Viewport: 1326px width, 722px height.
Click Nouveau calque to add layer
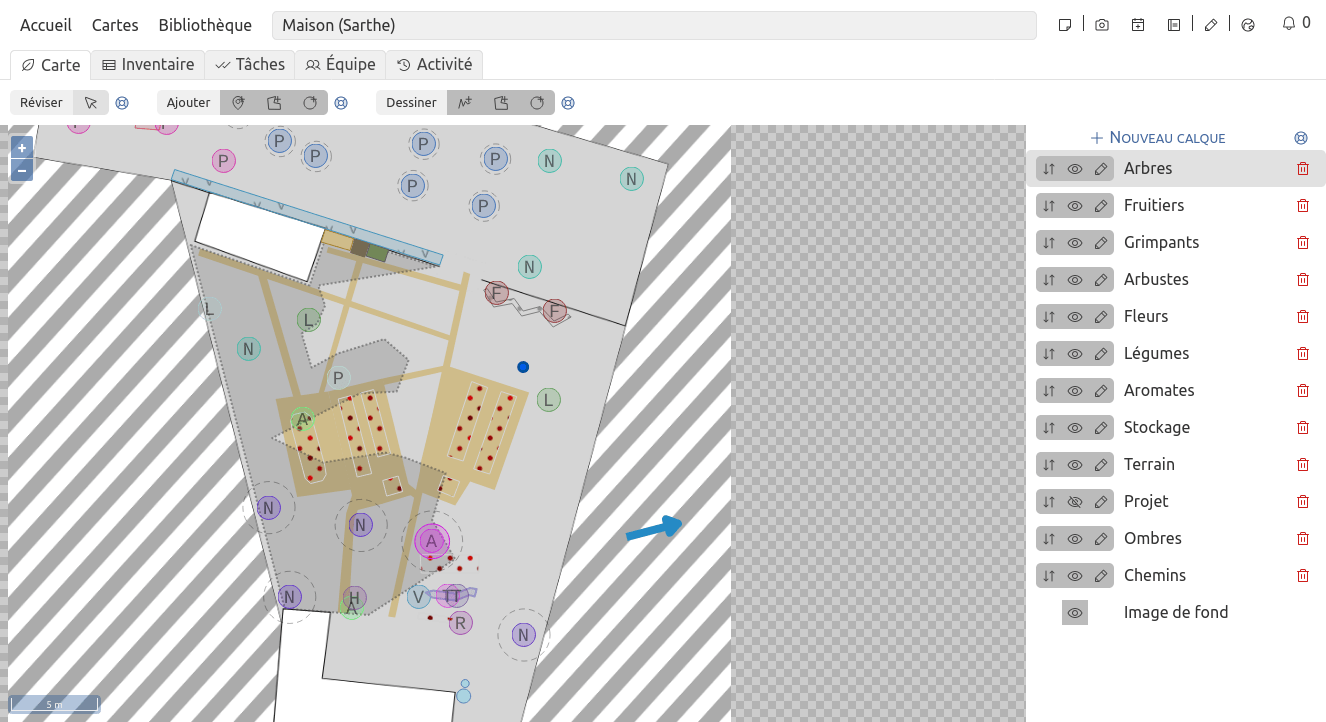1158,138
